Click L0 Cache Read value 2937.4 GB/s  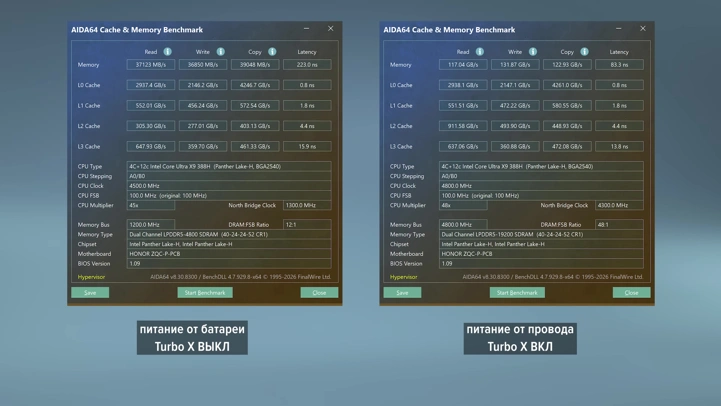click(x=151, y=85)
